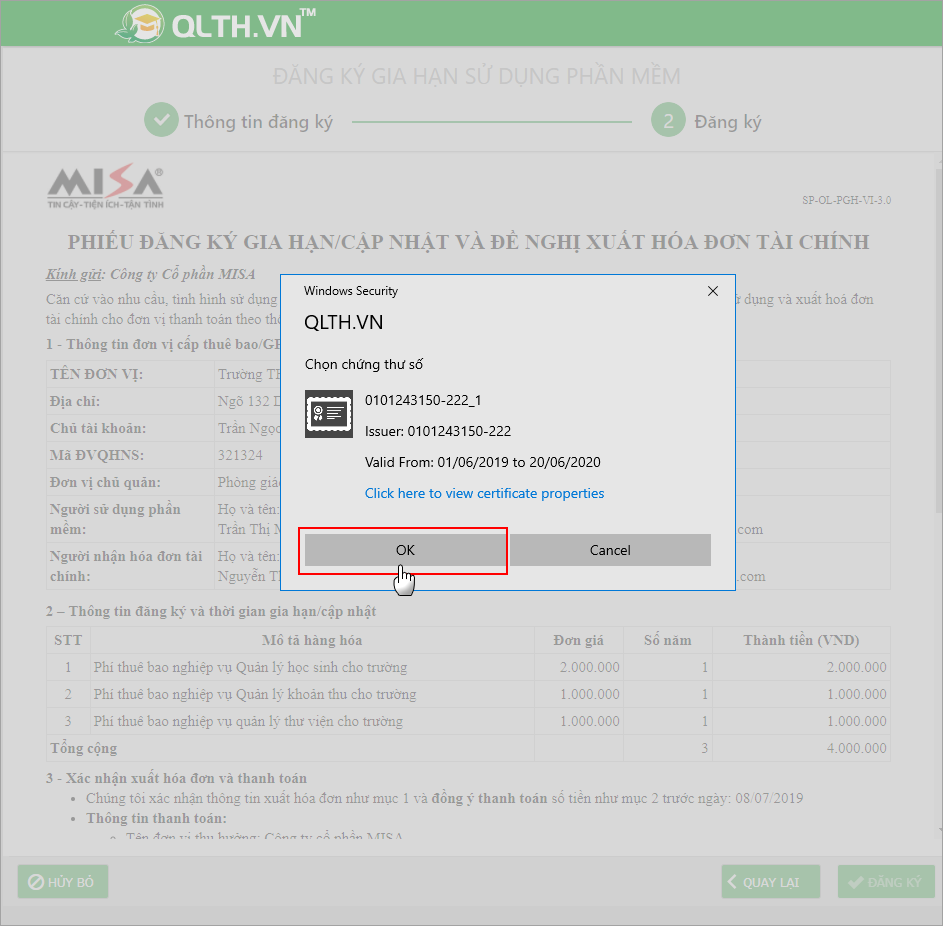Click Đơn vị chủ quản cell
943x926 pixels.
[131, 482]
